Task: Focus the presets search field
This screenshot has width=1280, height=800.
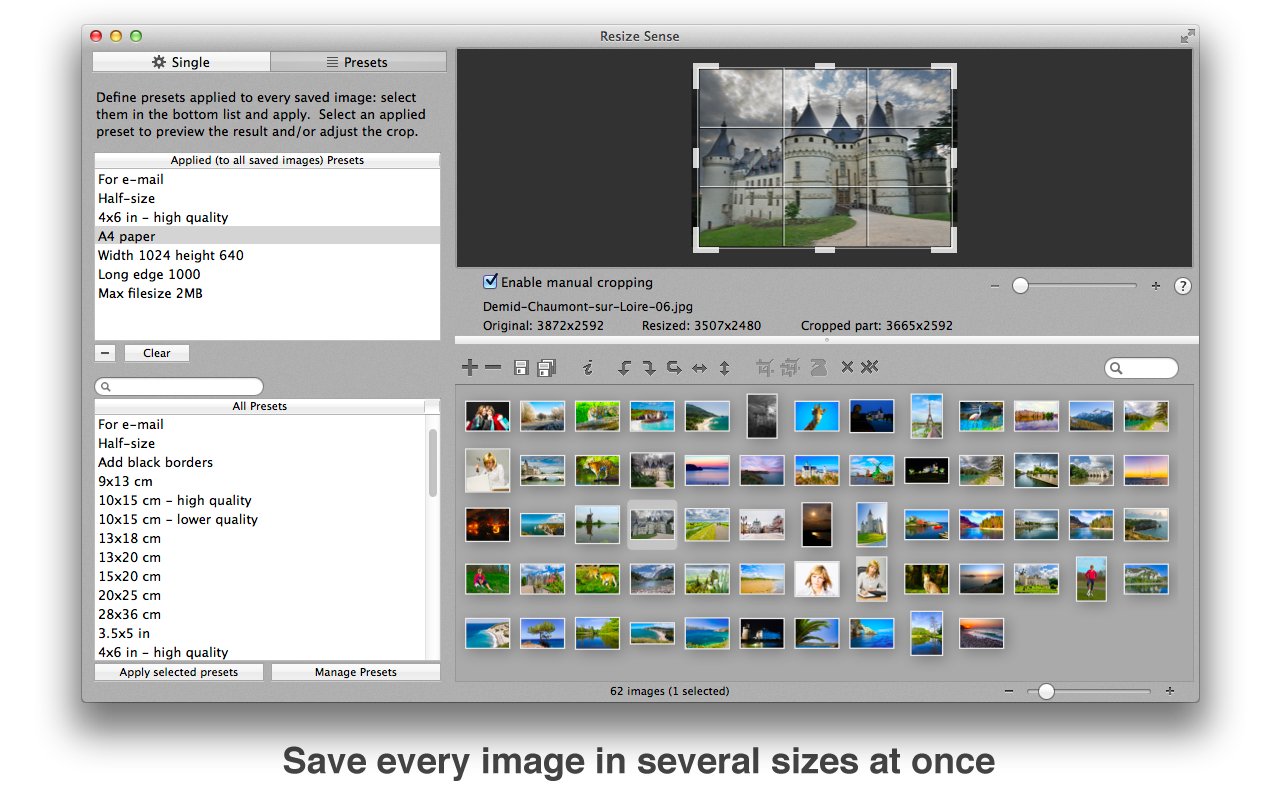Action: coord(179,387)
